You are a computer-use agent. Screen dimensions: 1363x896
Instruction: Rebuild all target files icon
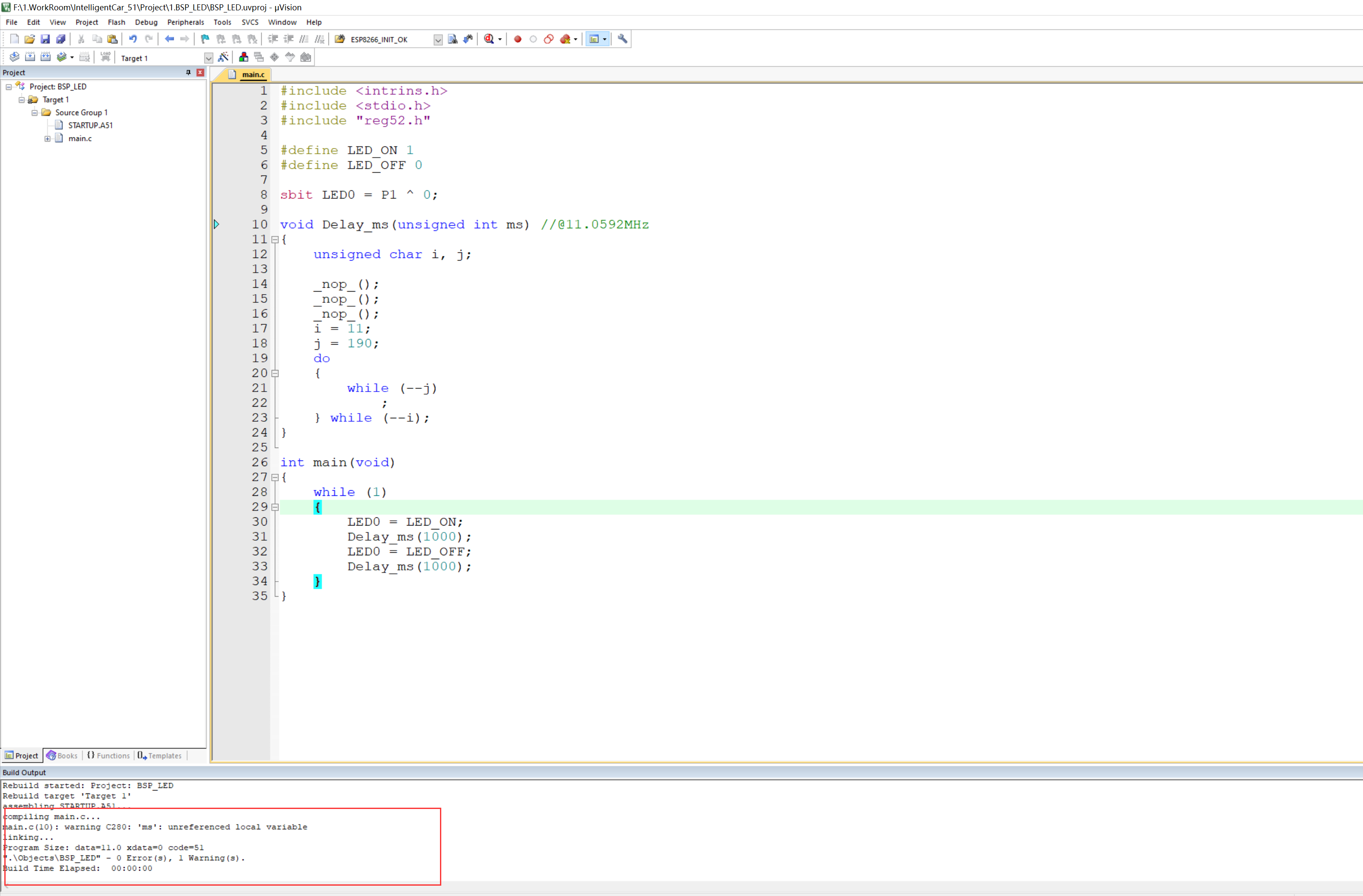pos(45,57)
